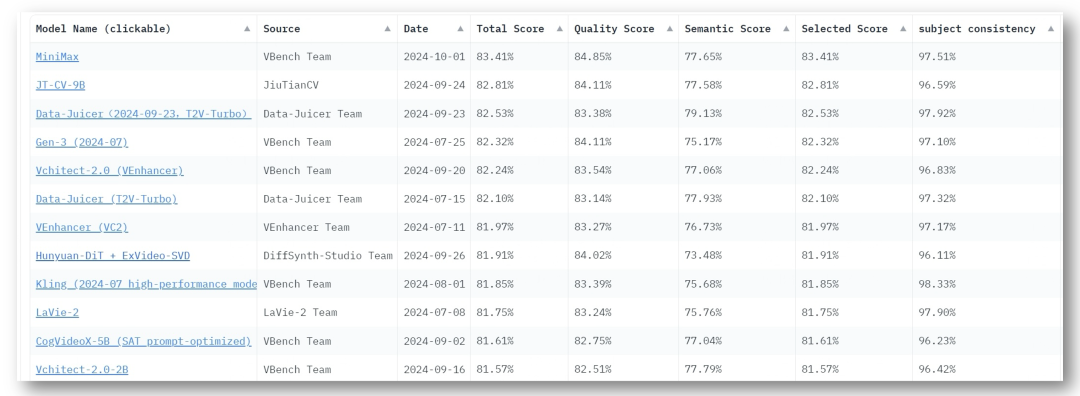Open the Gen-3 (2024-07) link
Screen dimensions: 1080x396
click(x=82, y=142)
